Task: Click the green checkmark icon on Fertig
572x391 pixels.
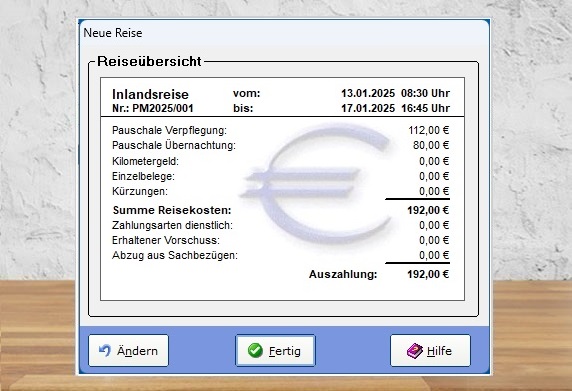Action: (x=255, y=351)
